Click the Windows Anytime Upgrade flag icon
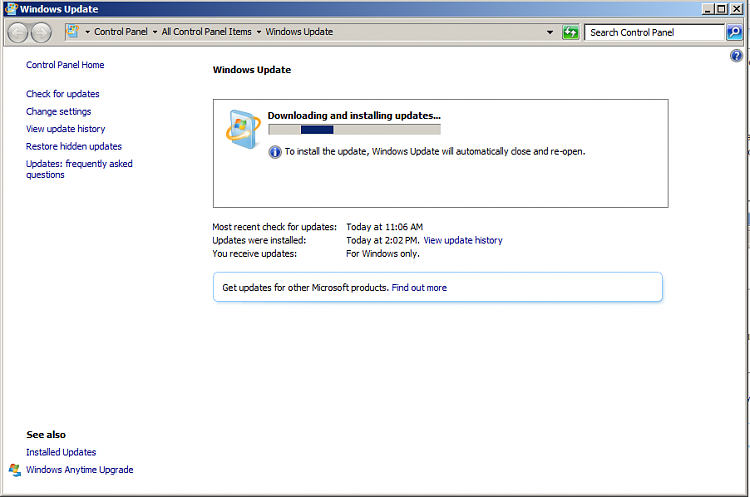 [x=15, y=470]
